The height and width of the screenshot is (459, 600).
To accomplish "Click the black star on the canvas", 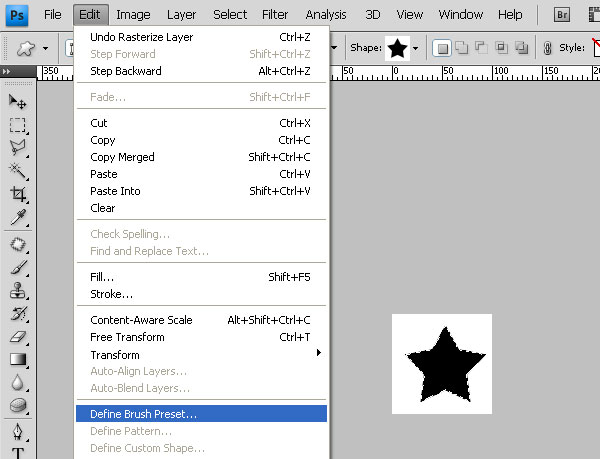I will click(445, 367).
